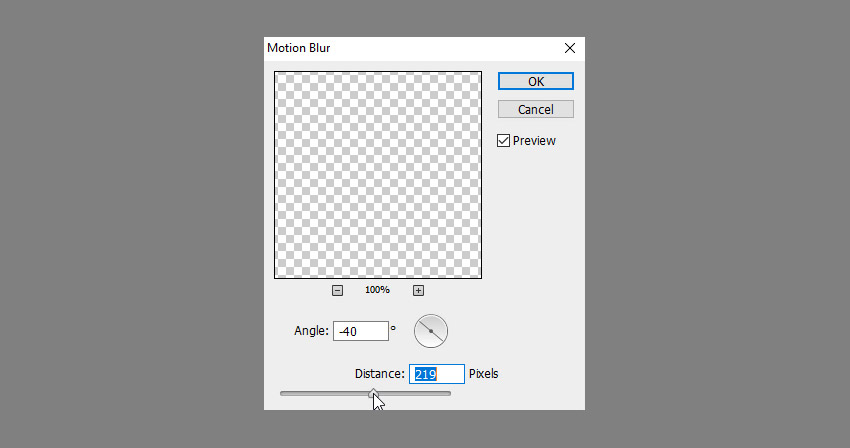Click the angle dial wheel

(x=431, y=331)
